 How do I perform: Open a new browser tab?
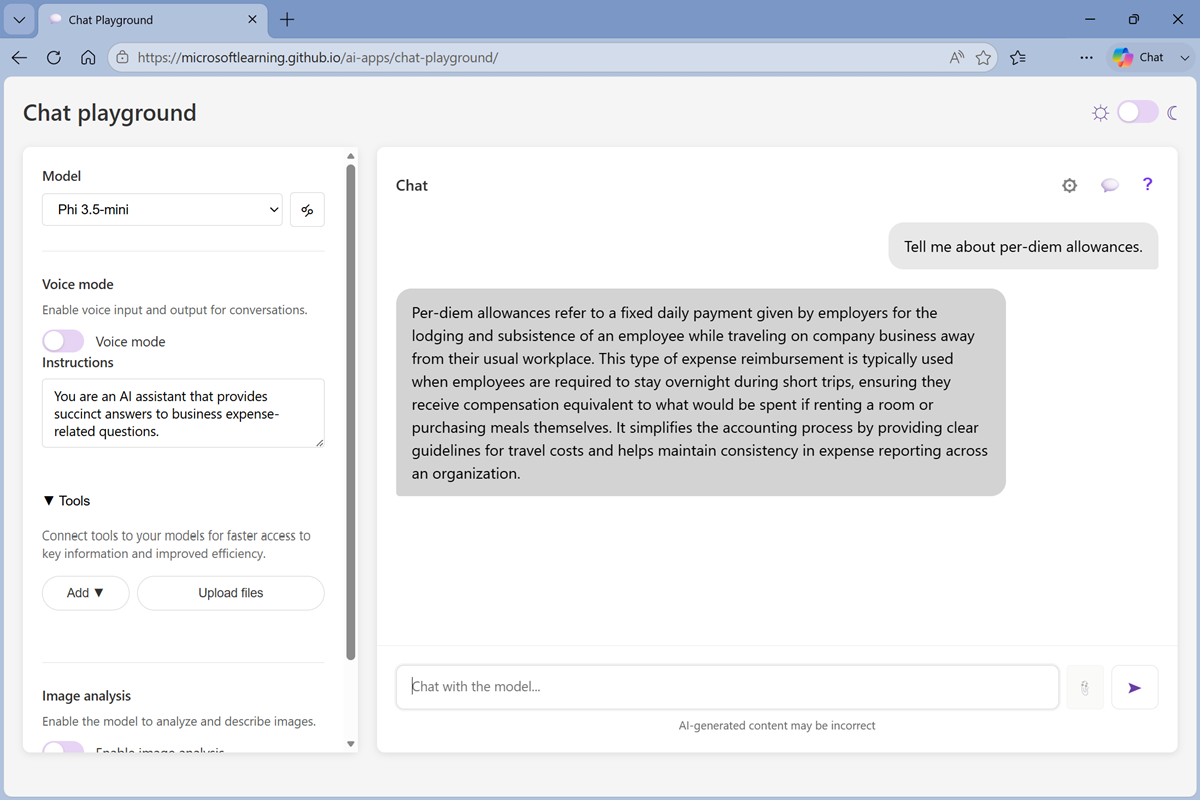(287, 19)
